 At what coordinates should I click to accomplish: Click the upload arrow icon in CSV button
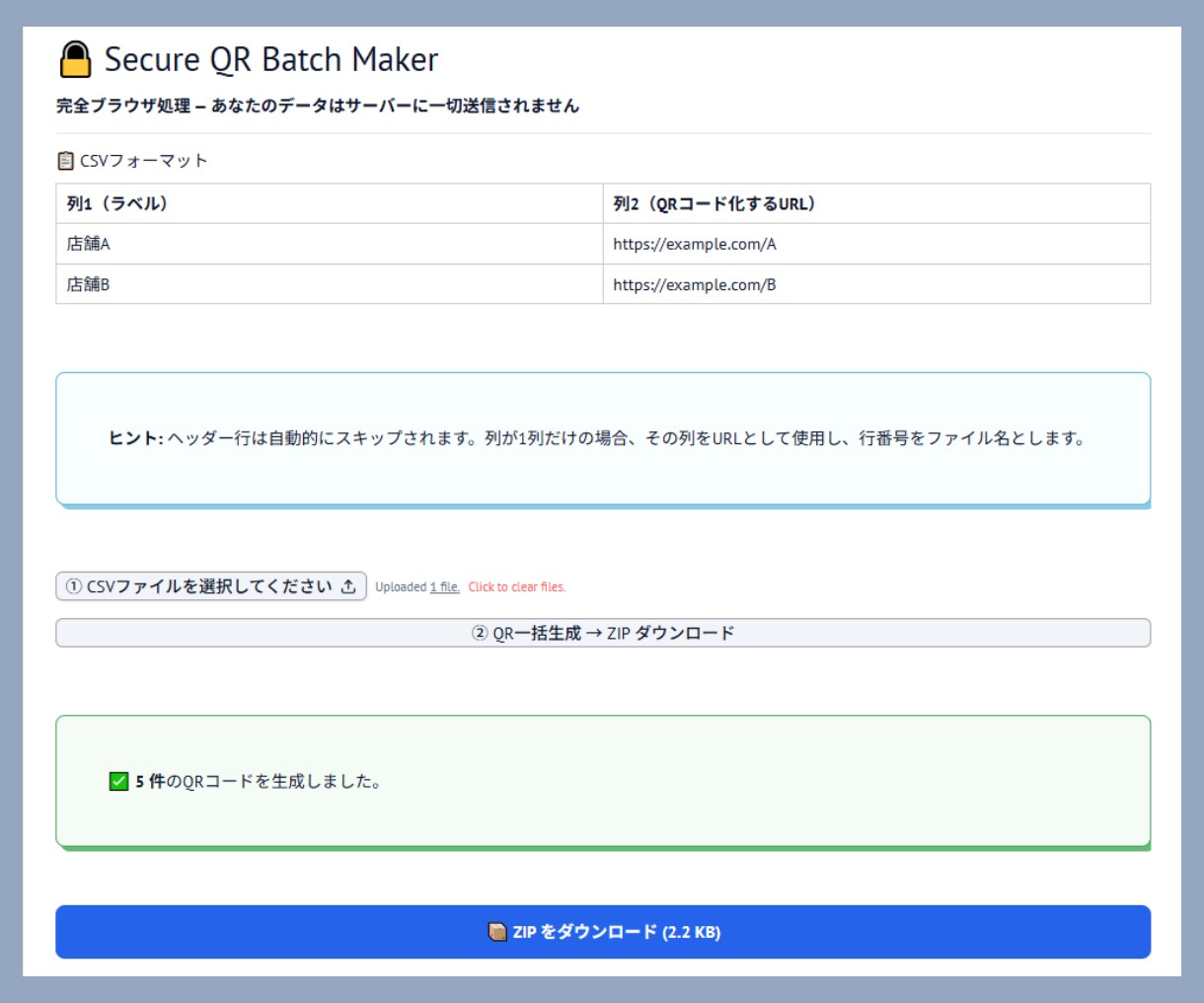348,586
